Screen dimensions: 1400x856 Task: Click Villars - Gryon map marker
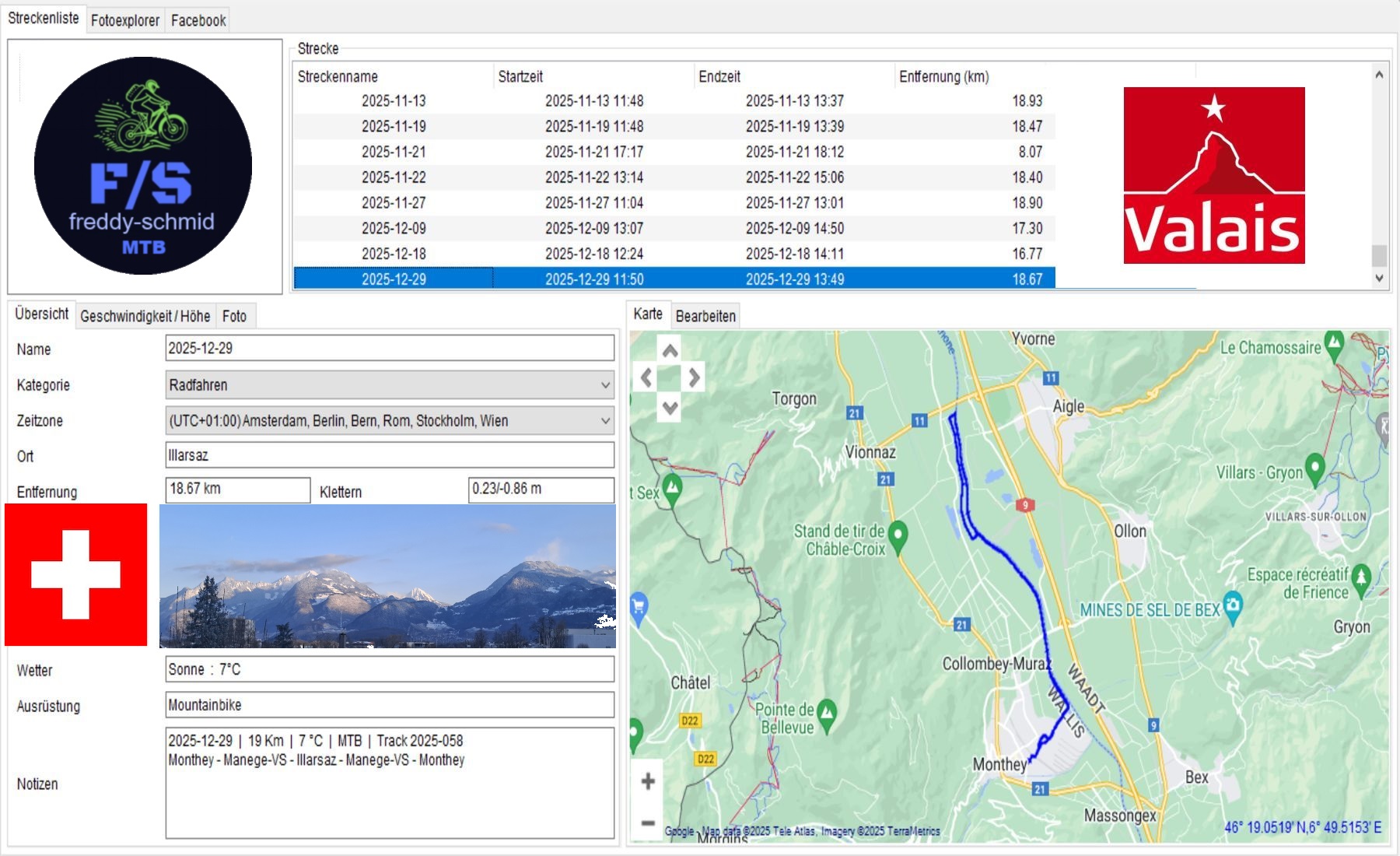pyautogui.click(x=1314, y=468)
